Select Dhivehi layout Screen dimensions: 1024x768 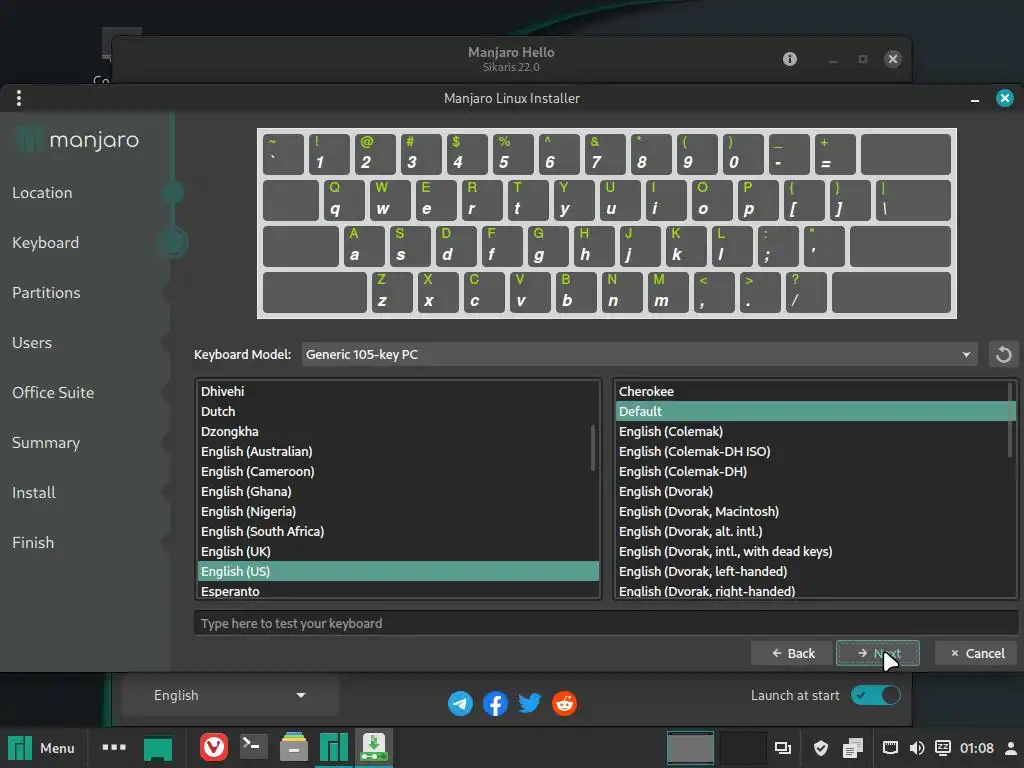[x=398, y=391]
